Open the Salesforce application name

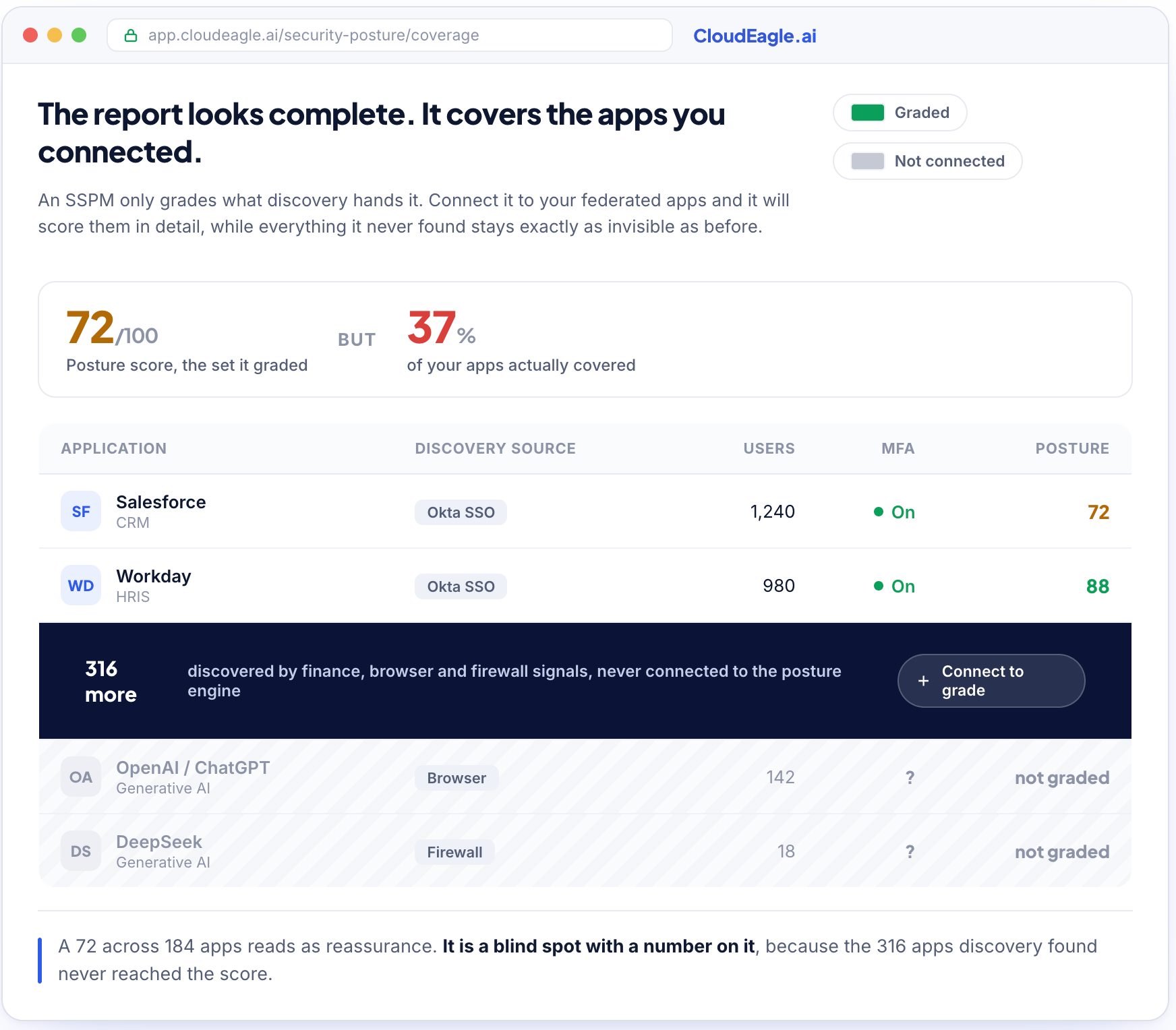[x=161, y=502]
